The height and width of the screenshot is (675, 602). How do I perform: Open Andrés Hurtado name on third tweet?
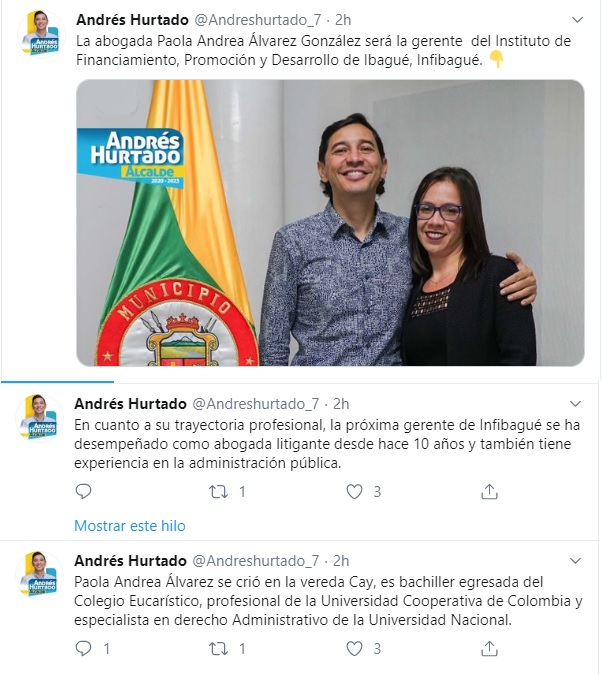[x=130, y=561]
